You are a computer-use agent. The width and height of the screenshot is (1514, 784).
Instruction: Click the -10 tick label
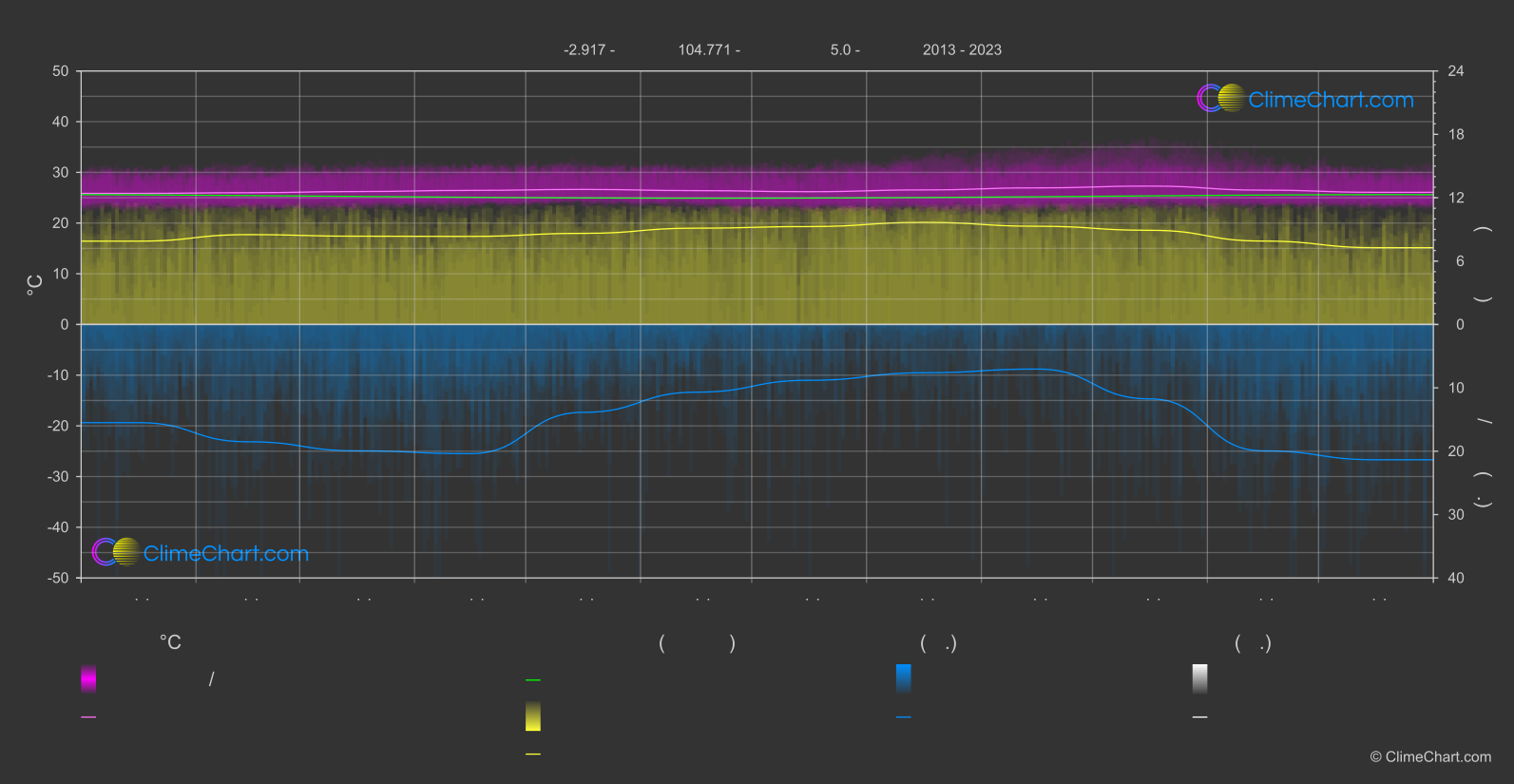click(x=59, y=375)
